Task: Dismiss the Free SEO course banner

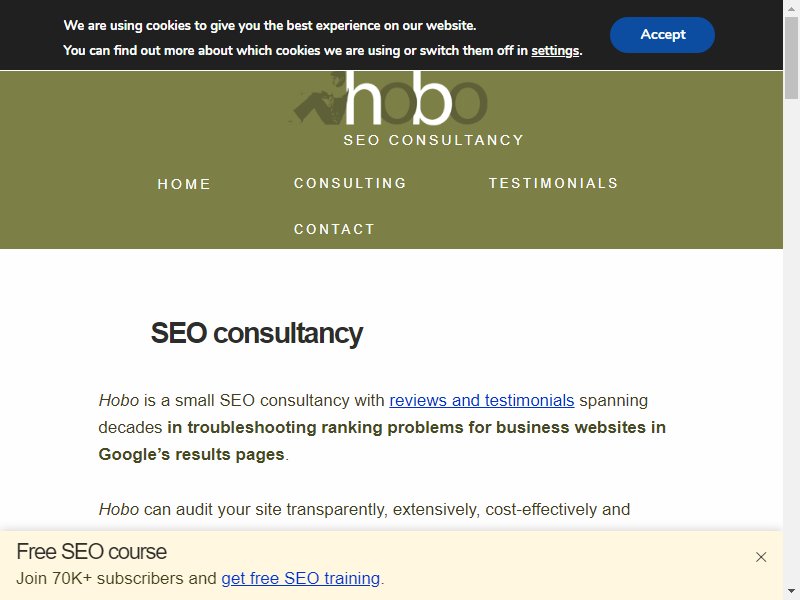Action: [761, 557]
